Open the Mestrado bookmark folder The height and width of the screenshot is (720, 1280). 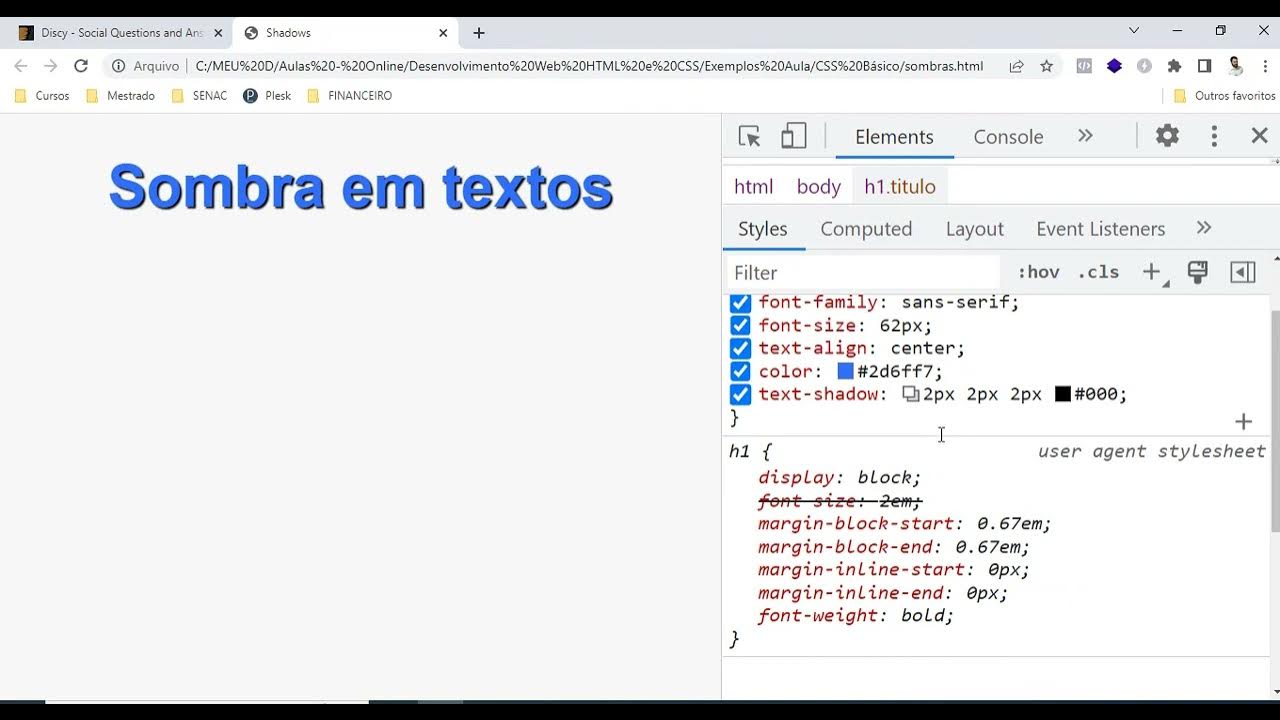(x=120, y=96)
